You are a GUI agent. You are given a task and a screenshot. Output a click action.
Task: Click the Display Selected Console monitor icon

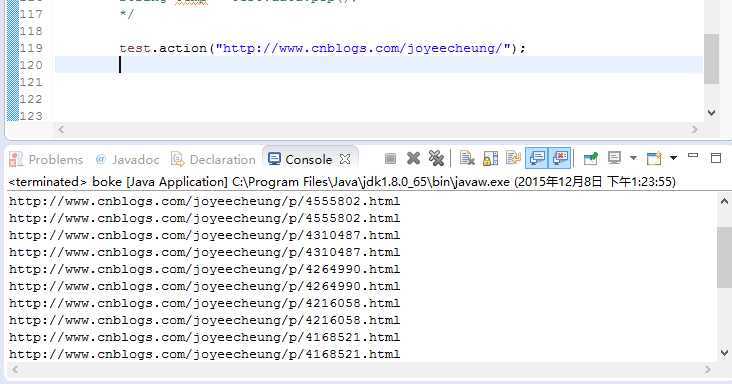[614, 159]
